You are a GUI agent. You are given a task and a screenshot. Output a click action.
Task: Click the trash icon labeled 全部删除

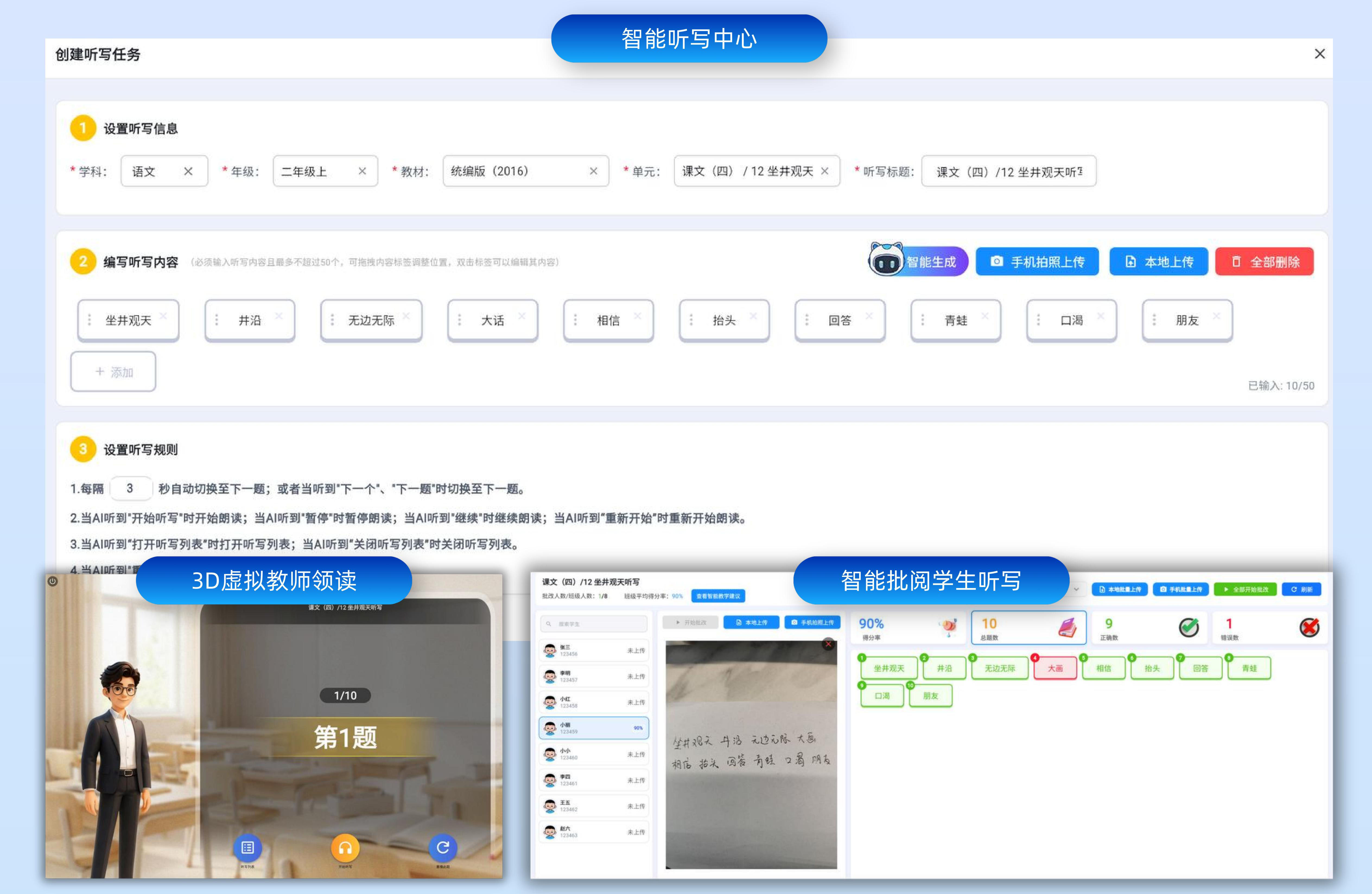tap(1236, 261)
